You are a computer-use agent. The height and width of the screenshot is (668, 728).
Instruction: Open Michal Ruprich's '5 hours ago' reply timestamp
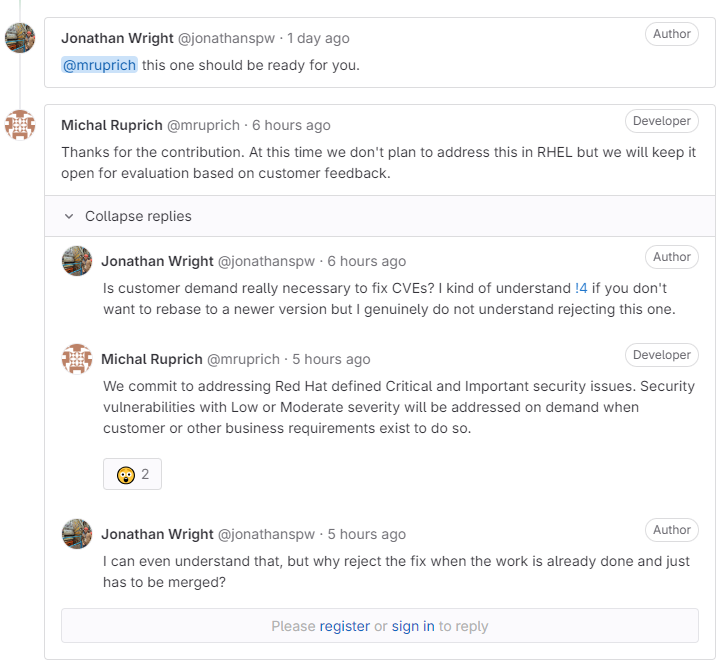[331, 359]
